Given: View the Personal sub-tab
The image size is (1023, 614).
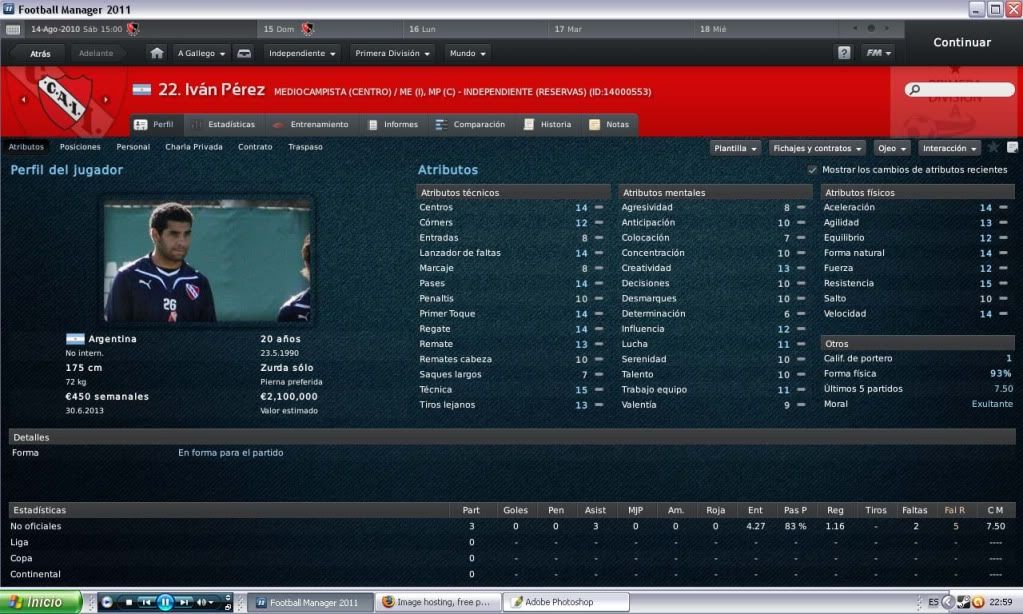Looking at the screenshot, I should 133,147.
